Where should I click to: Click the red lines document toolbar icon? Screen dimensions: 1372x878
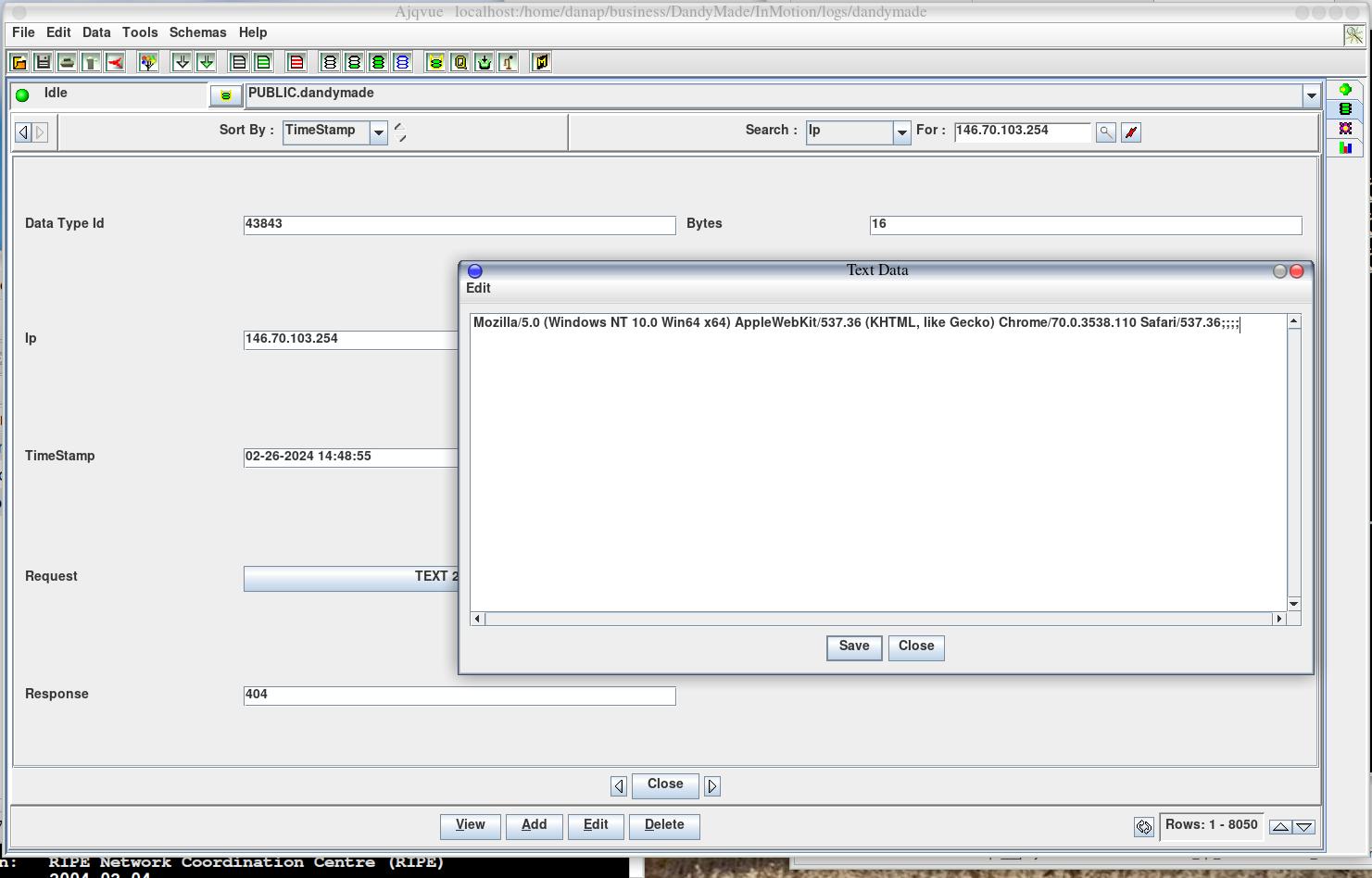tap(296, 62)
